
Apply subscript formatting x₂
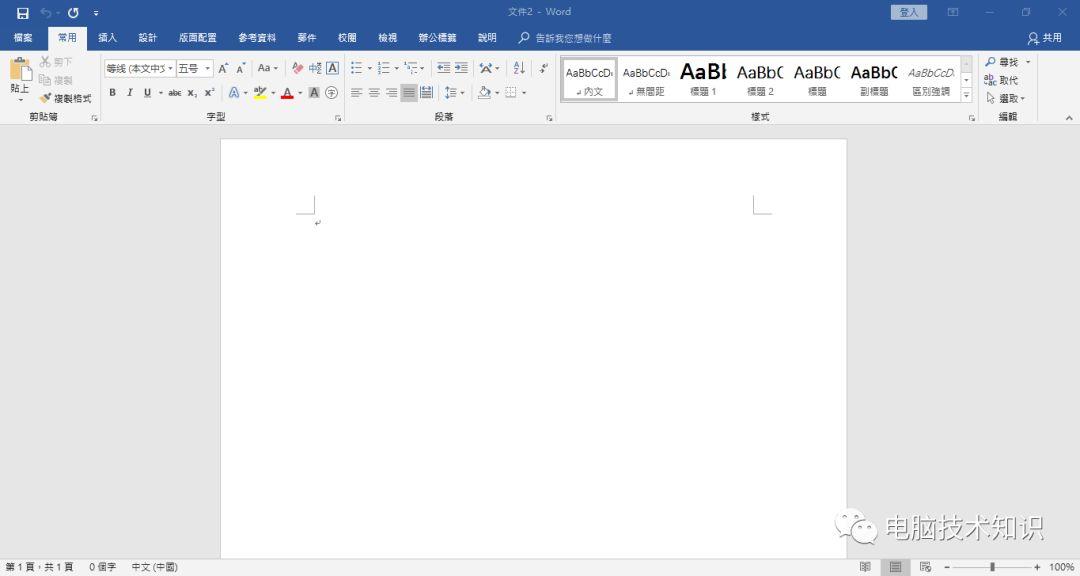pyautogui.click(x=192, y=92)
